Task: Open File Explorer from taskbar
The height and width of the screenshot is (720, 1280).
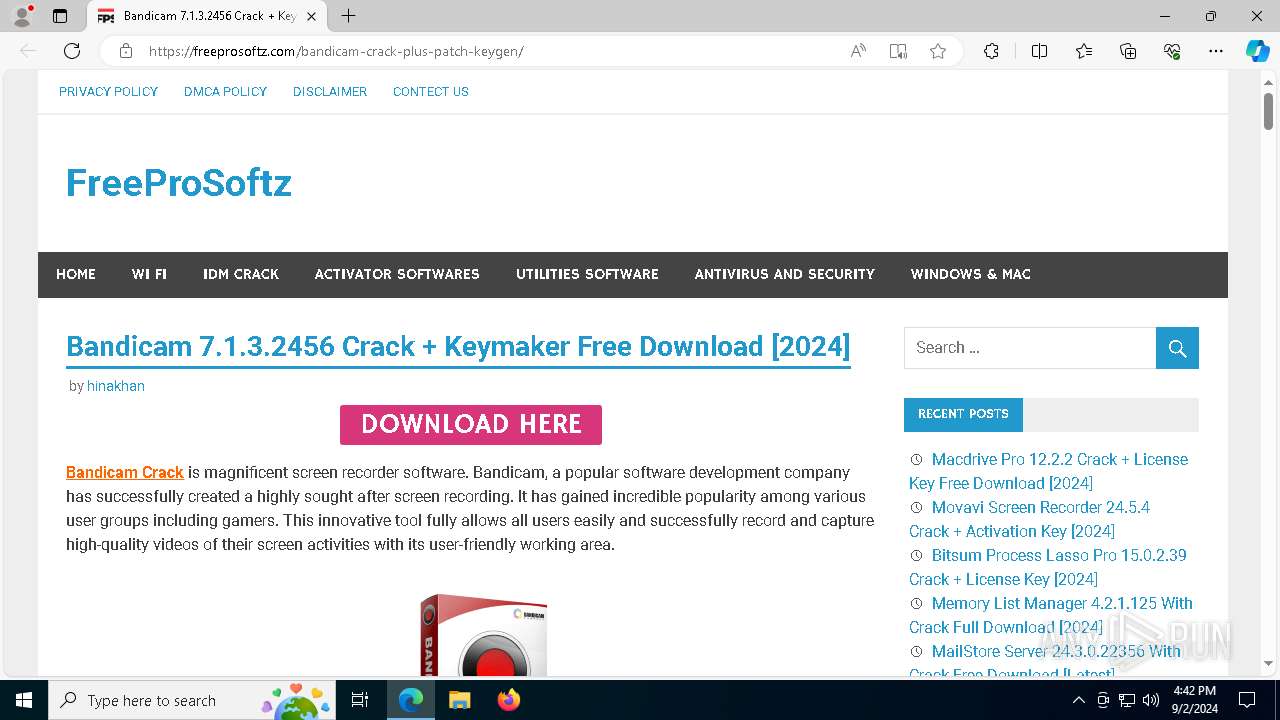Action: coord(459,700)
